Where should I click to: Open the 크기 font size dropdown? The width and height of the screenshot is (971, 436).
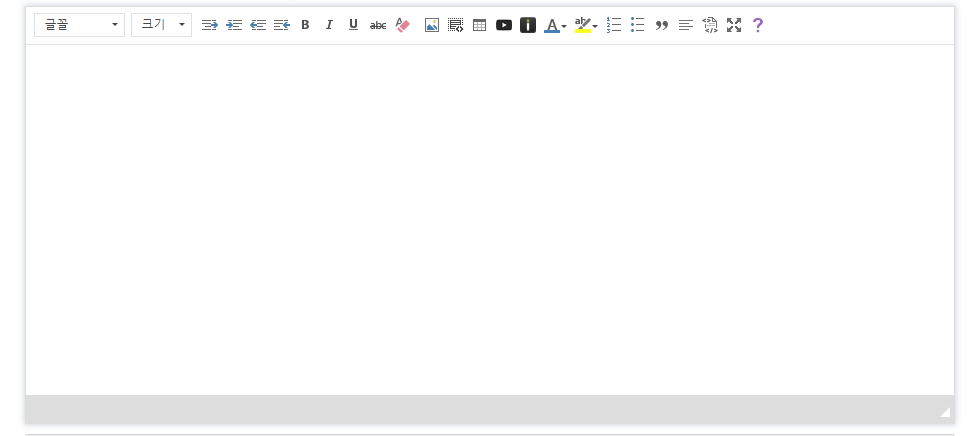click(x=161, y=25)
